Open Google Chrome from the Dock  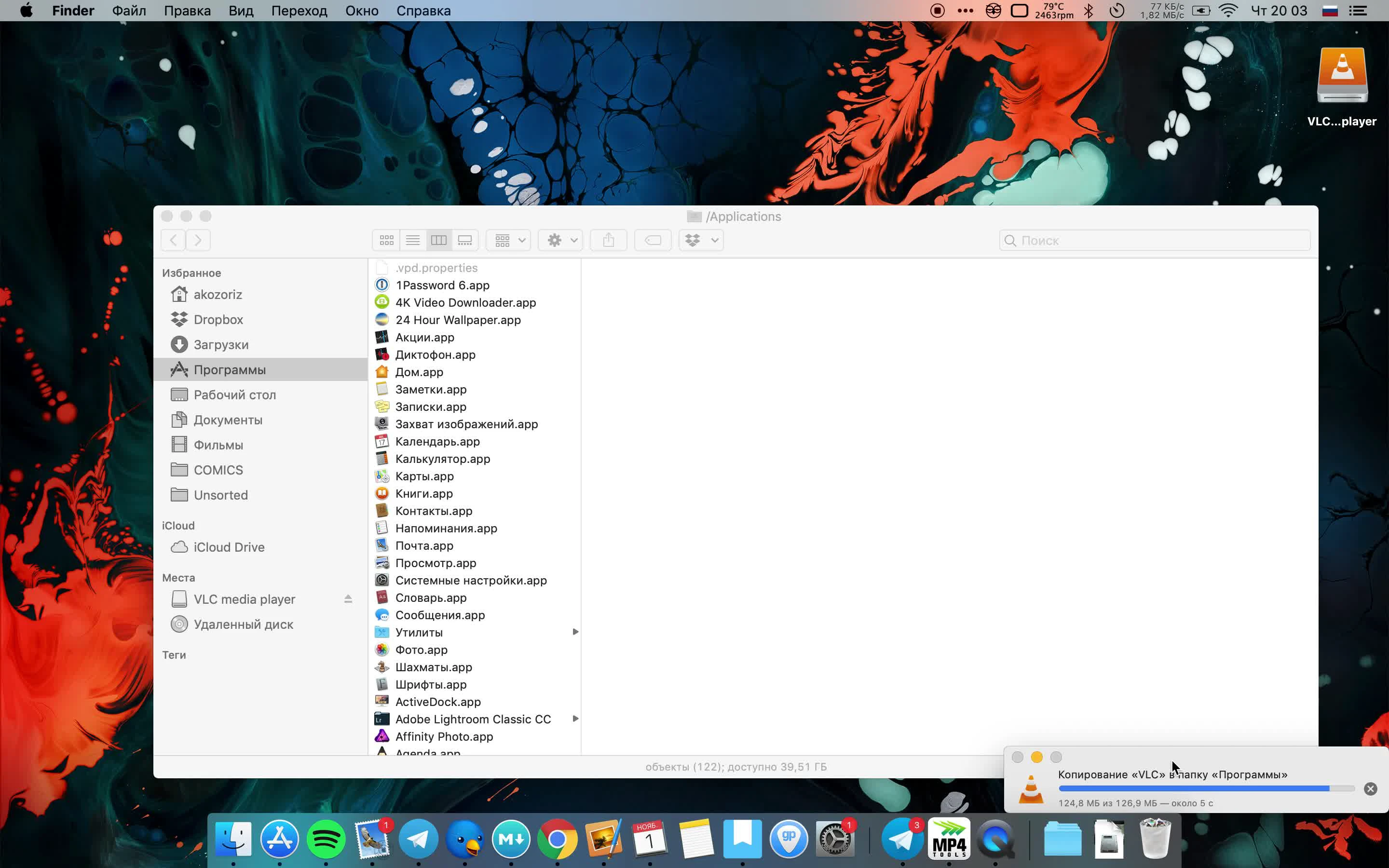point(558,839)
